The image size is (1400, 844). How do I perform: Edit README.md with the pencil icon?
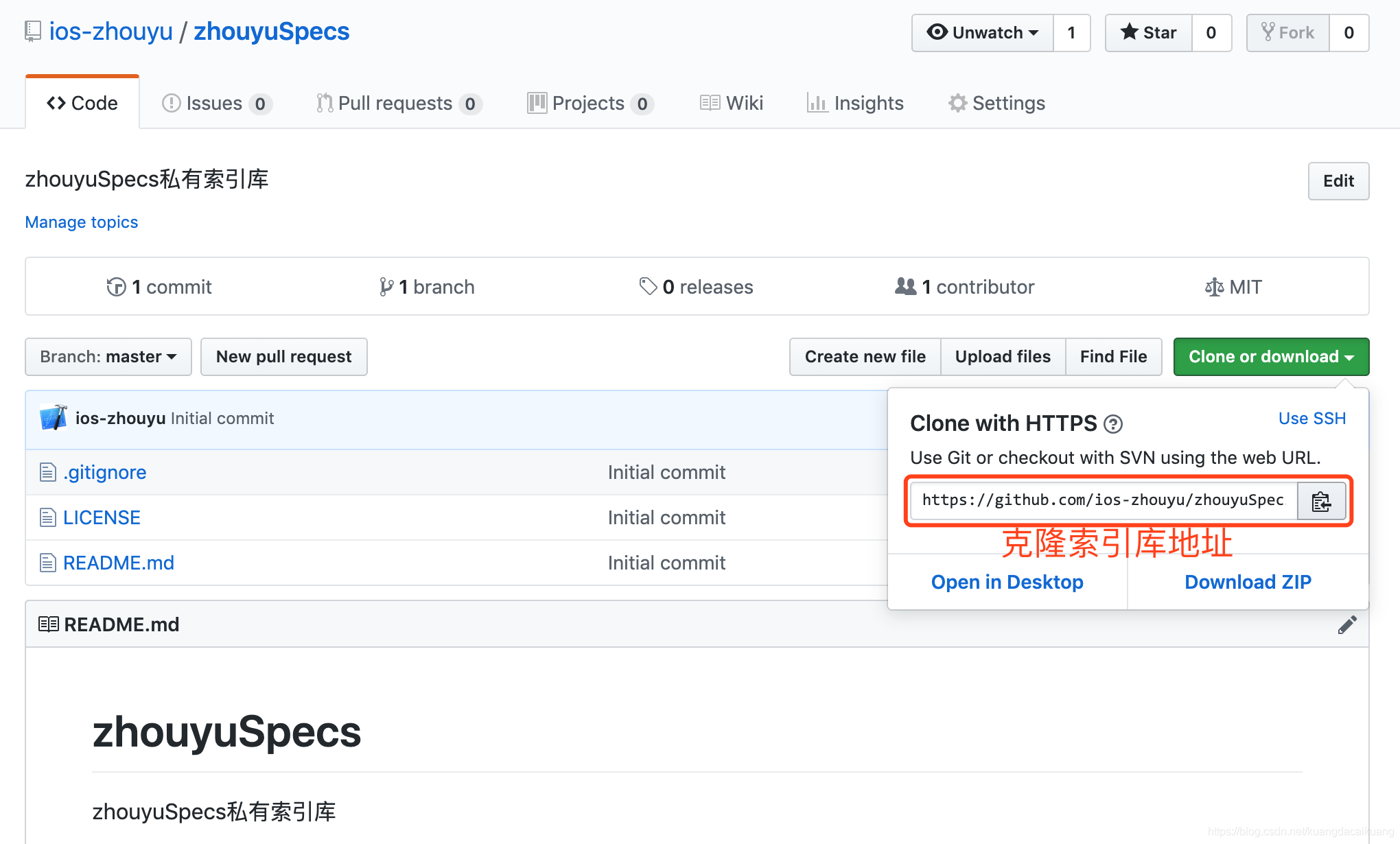tap(1347, 624)
